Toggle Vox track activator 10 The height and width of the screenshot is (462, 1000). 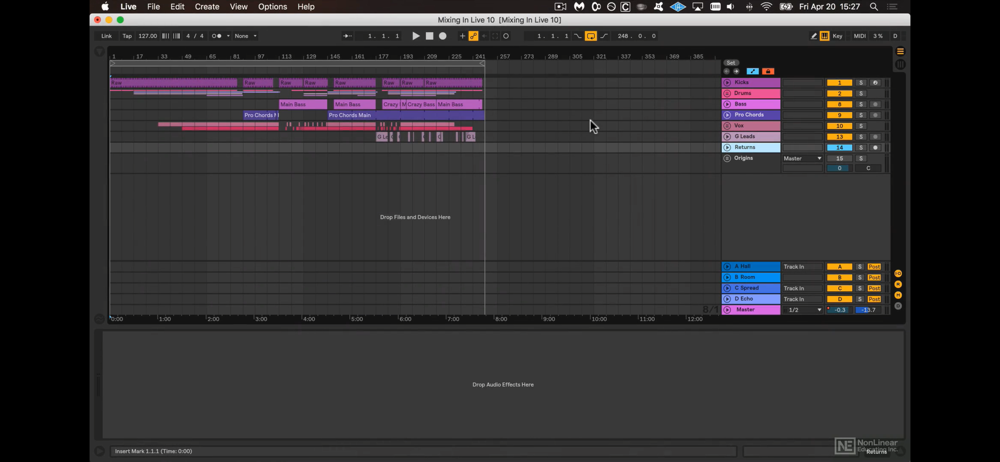pyautogui.click(x=839, y=126)
